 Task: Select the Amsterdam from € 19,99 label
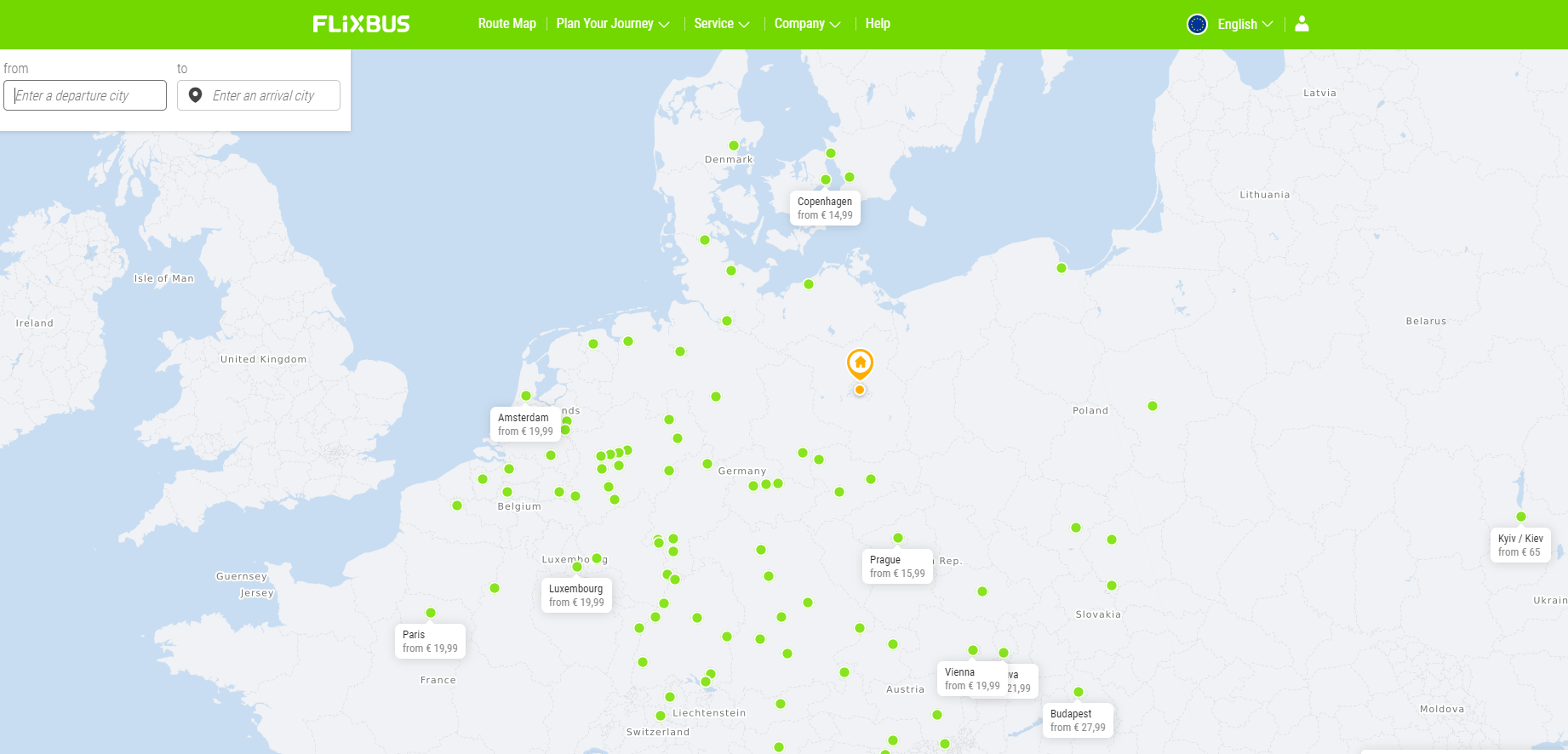[x=525, y=425]
